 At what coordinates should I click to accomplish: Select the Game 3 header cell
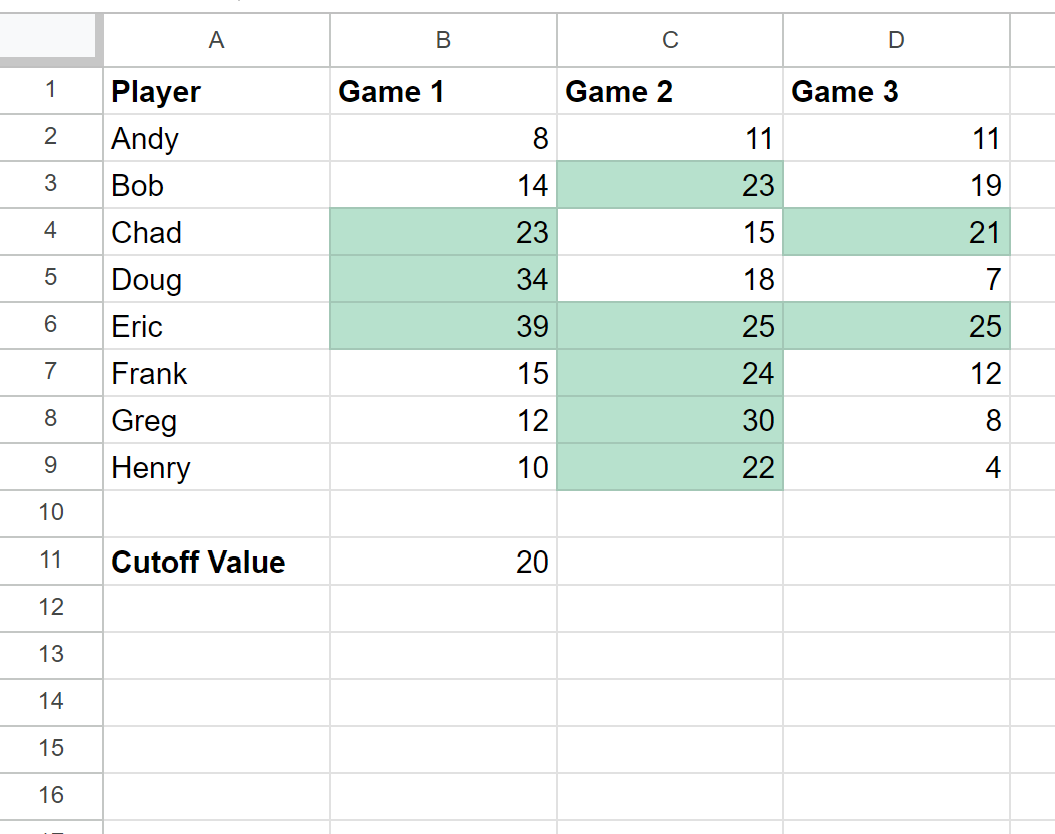(896, 91)
